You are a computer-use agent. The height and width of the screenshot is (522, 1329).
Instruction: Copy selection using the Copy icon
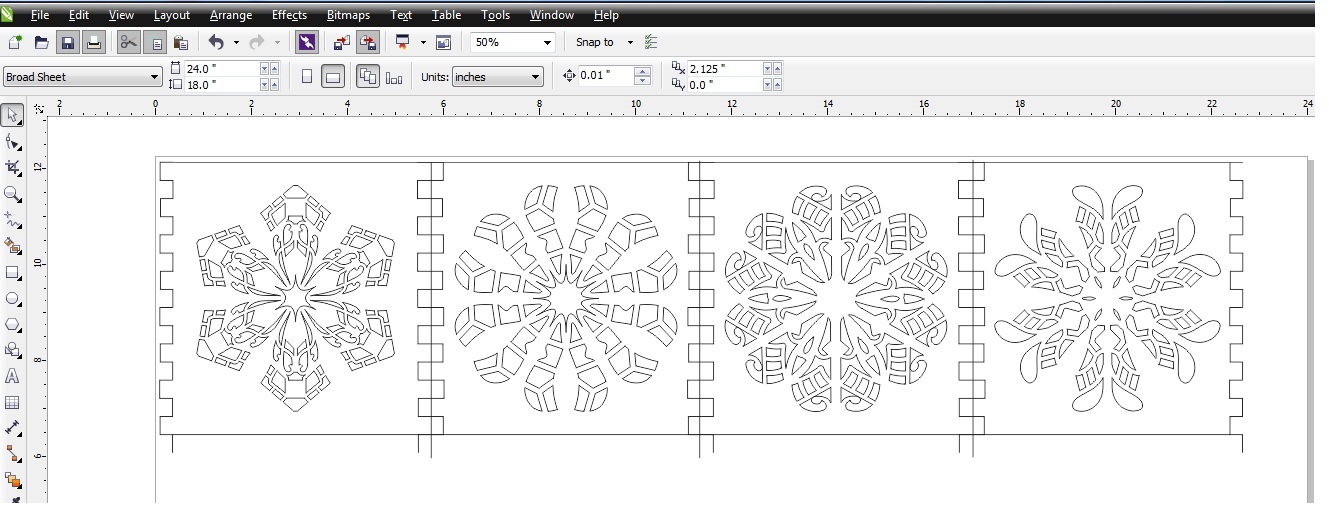click(155, 42)
